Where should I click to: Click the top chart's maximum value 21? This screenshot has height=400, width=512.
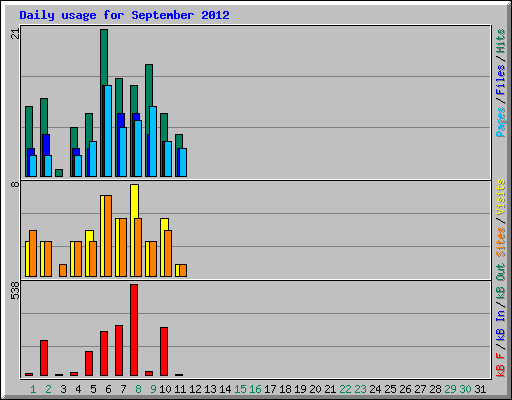coord(15,34)
